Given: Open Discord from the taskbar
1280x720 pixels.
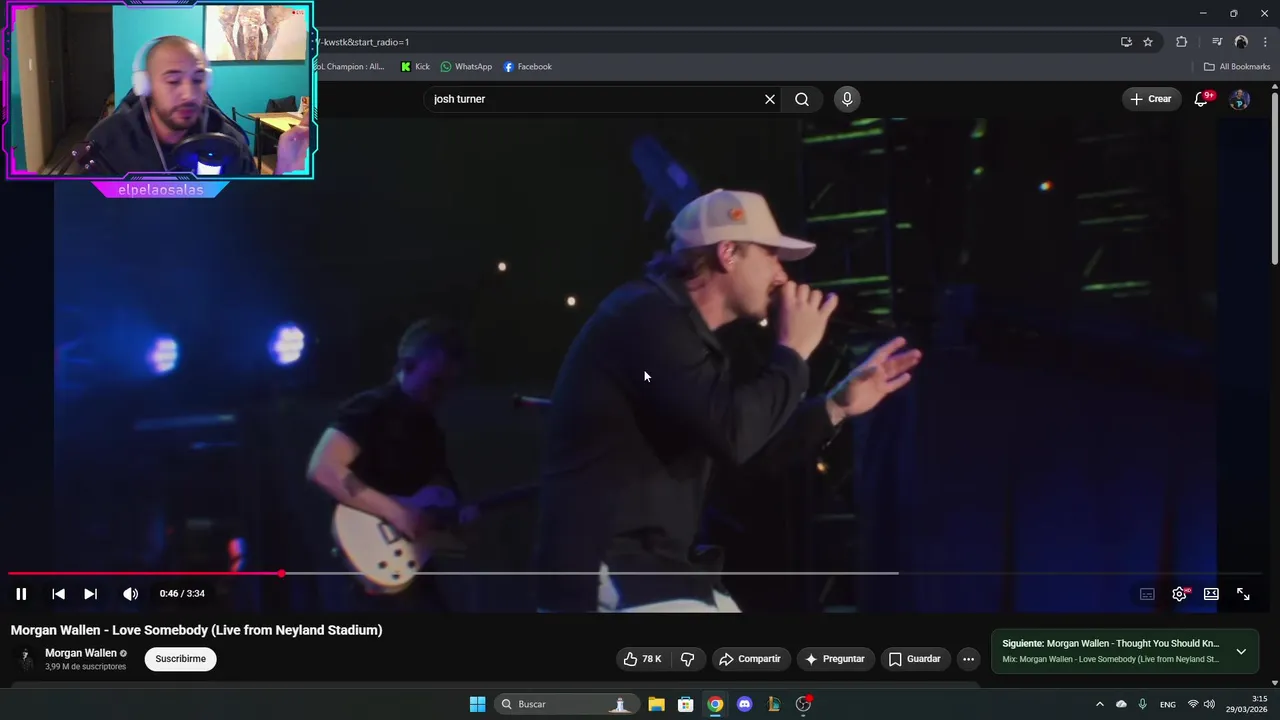Looking at the screenshot, I should pos(744,704).
